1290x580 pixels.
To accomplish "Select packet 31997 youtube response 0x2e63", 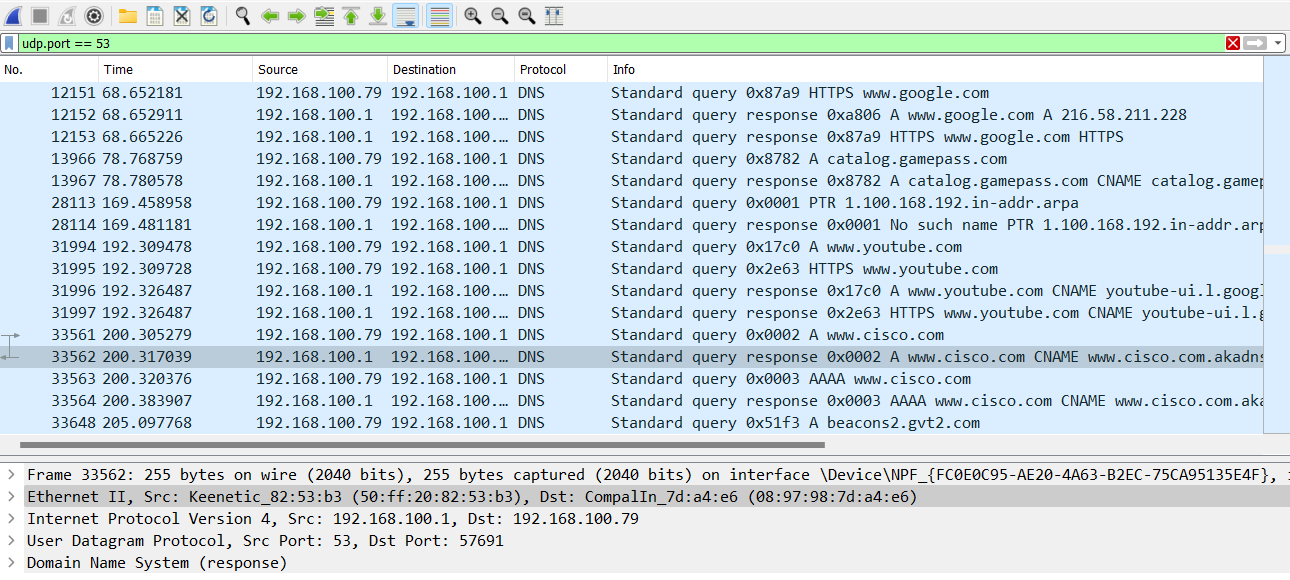I will coord(632,313).
